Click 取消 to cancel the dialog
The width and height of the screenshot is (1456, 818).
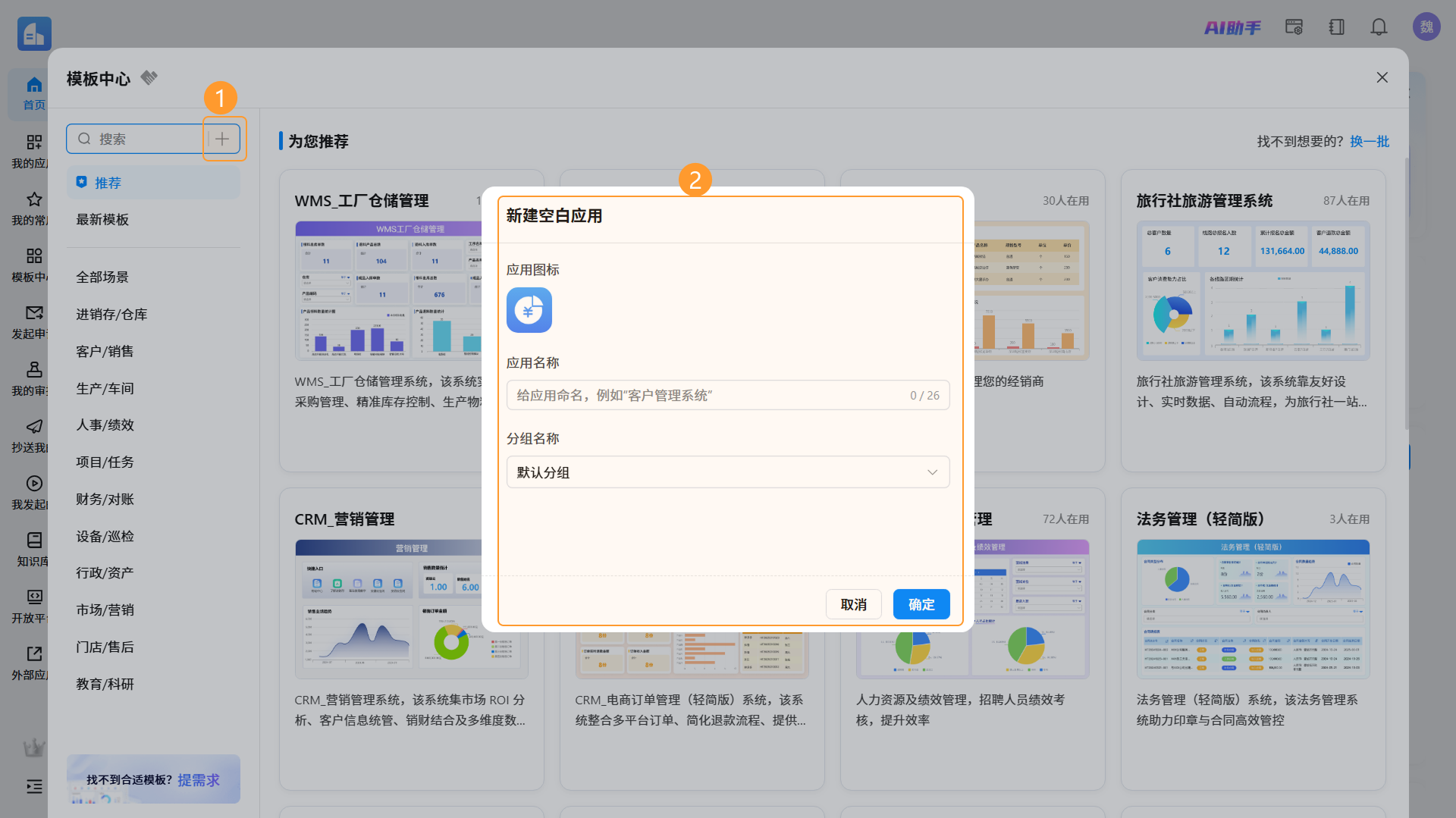(x=854, y=604)
